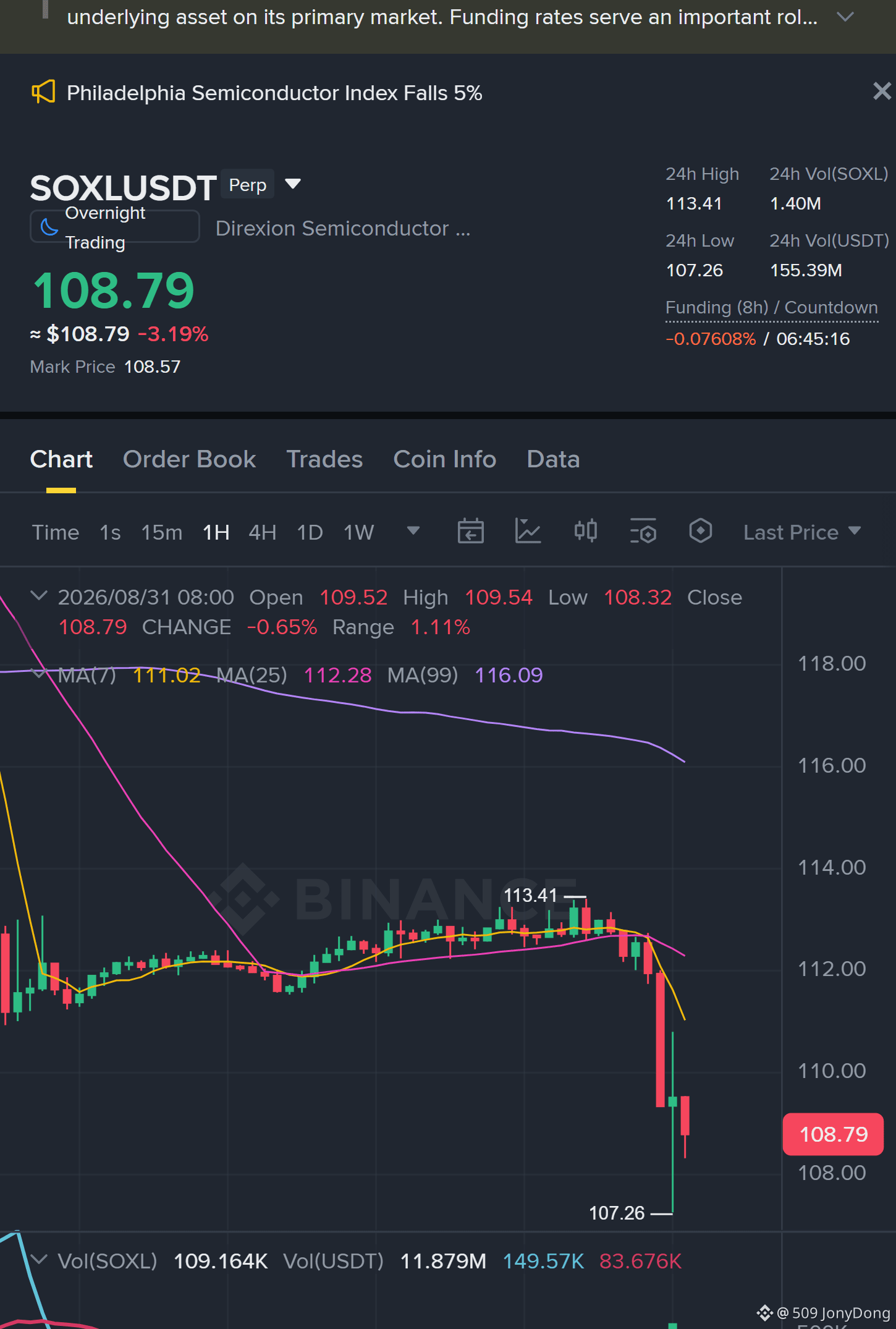Switch to the Order Book tab
The image size is (896, 1329).
click(189, 459)
